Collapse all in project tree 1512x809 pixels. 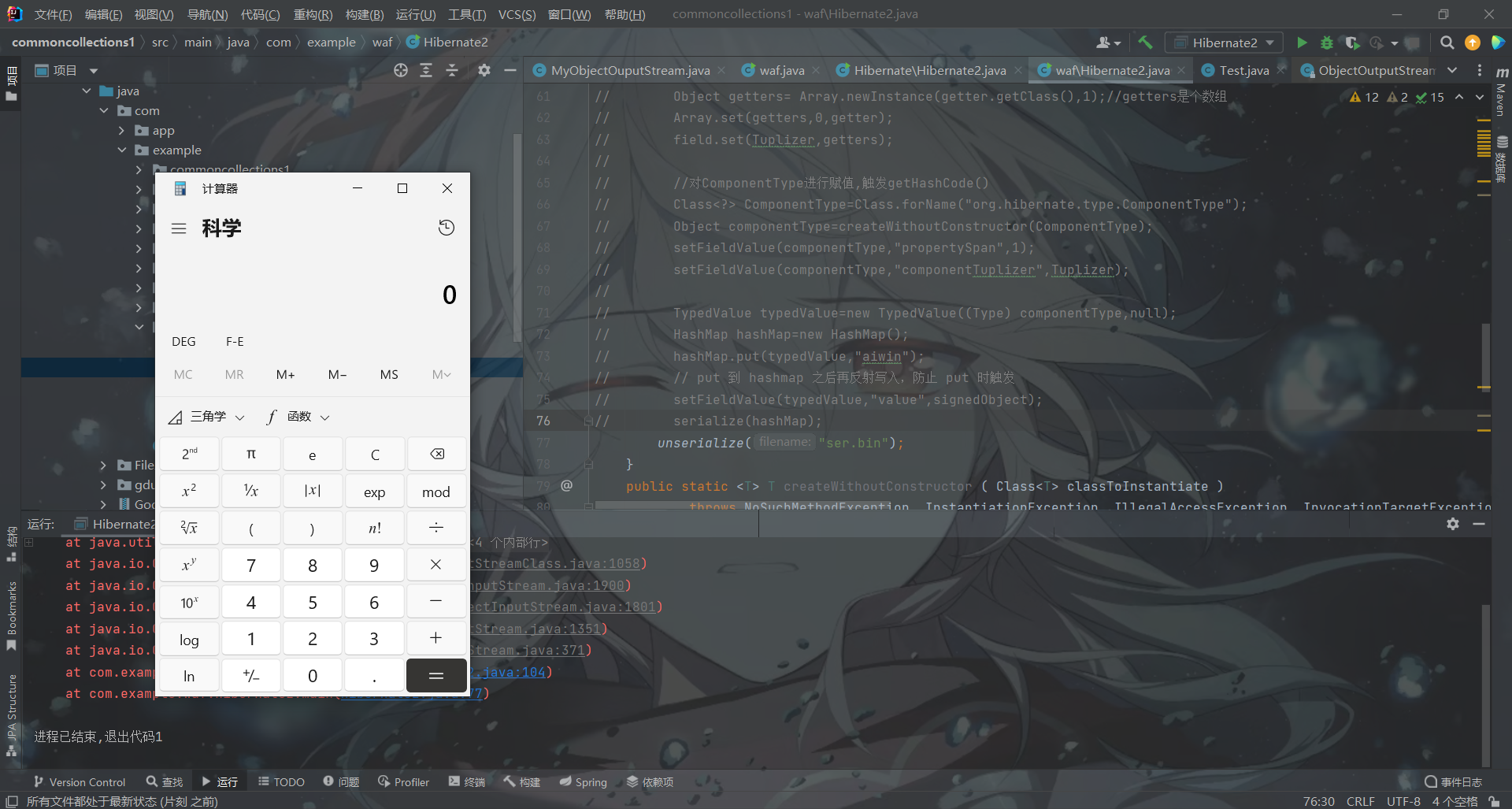pos(452,70)
